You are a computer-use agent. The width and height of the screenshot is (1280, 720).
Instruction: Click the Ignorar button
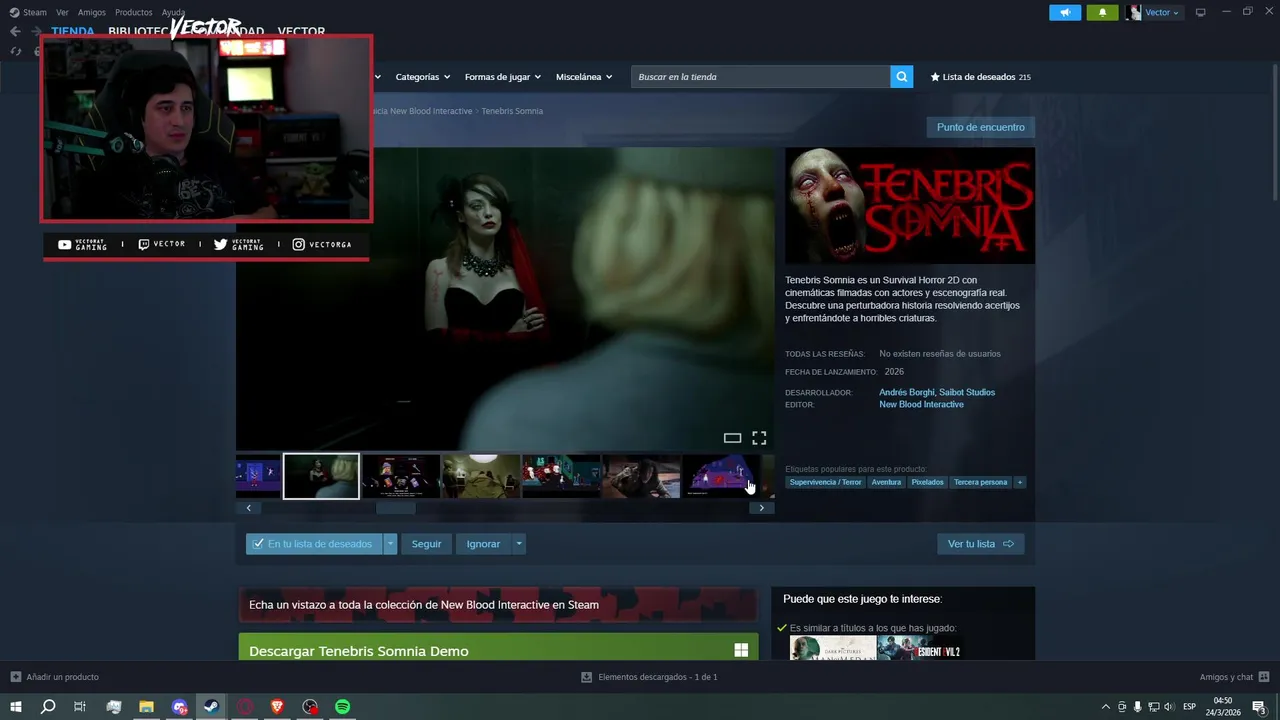[x=483, y=544]
